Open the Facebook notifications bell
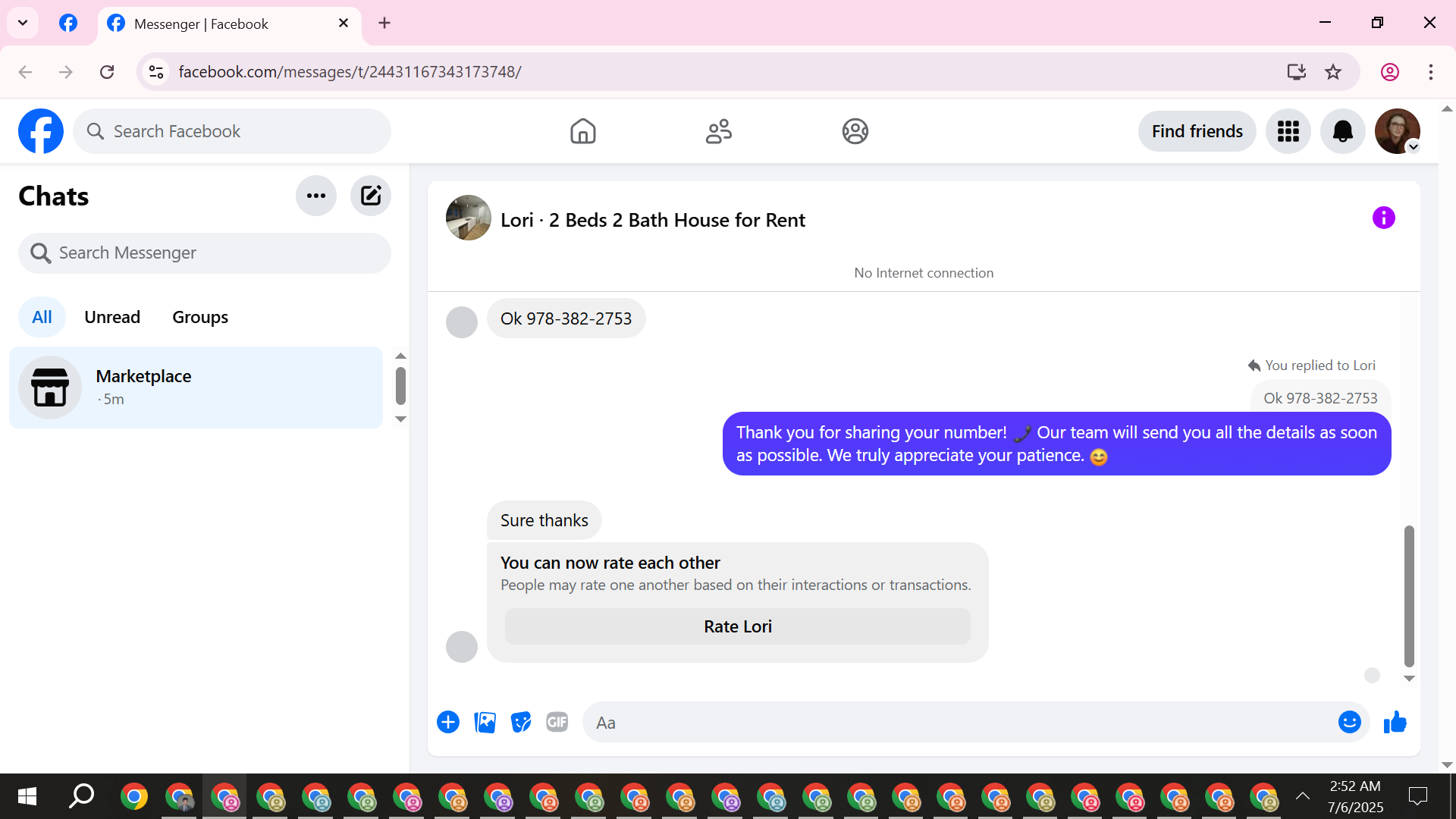This screenshot has height=819, width=1456. click(x=1342, y=131)
